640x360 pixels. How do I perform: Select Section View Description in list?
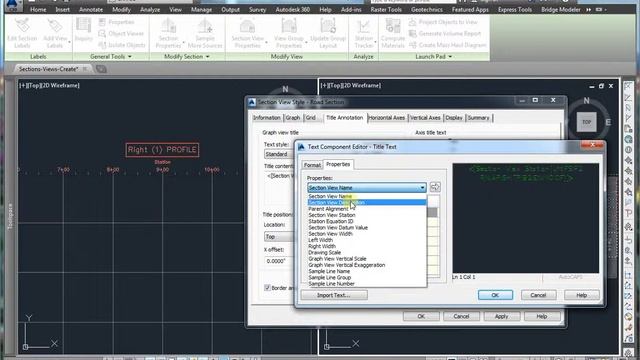(367, 202)
